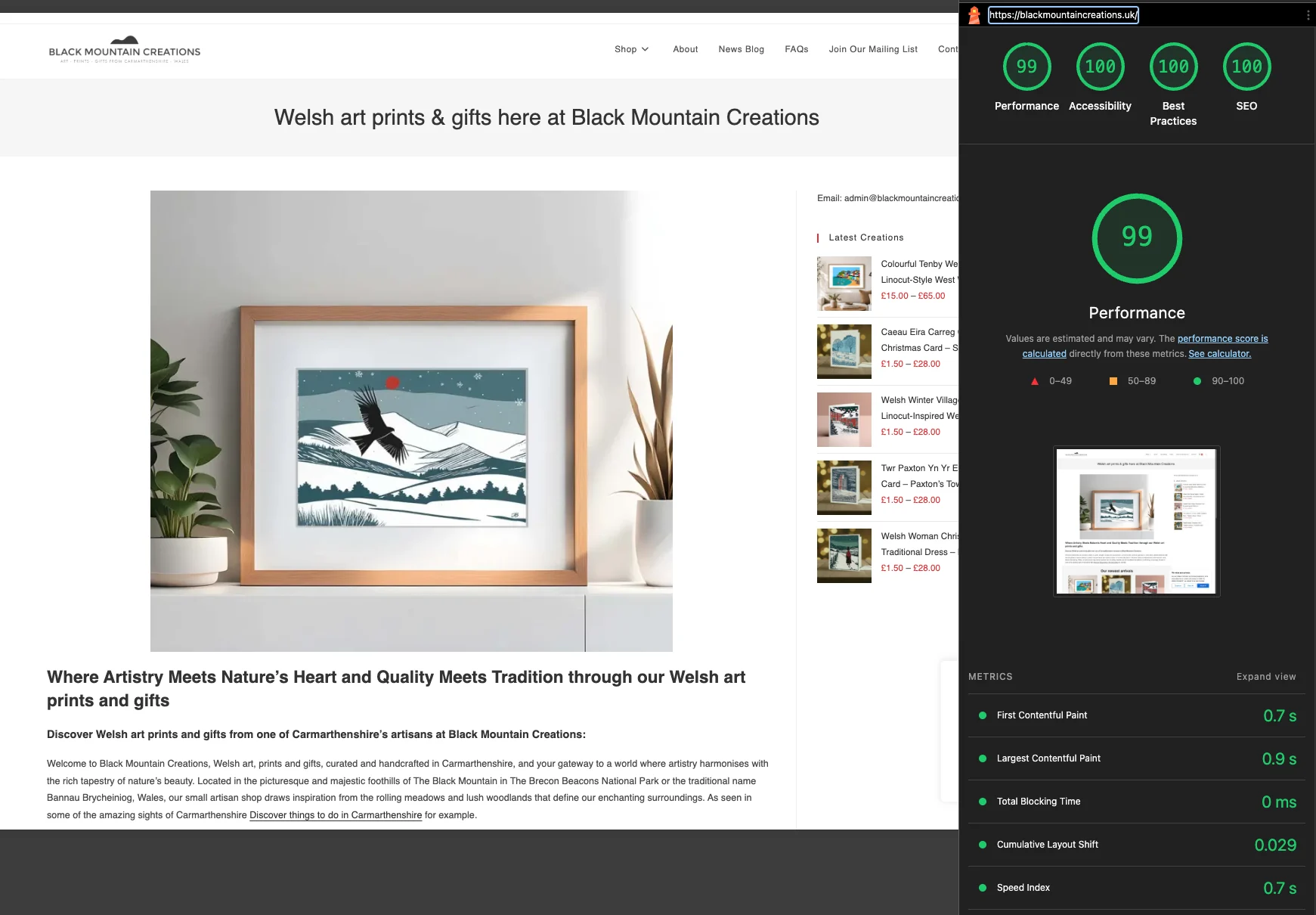This screenshot has height=915, width=1316.
Task: Expand the First Contentful Paint metric
Action: pyautogui.click(x=1137, y=715)
